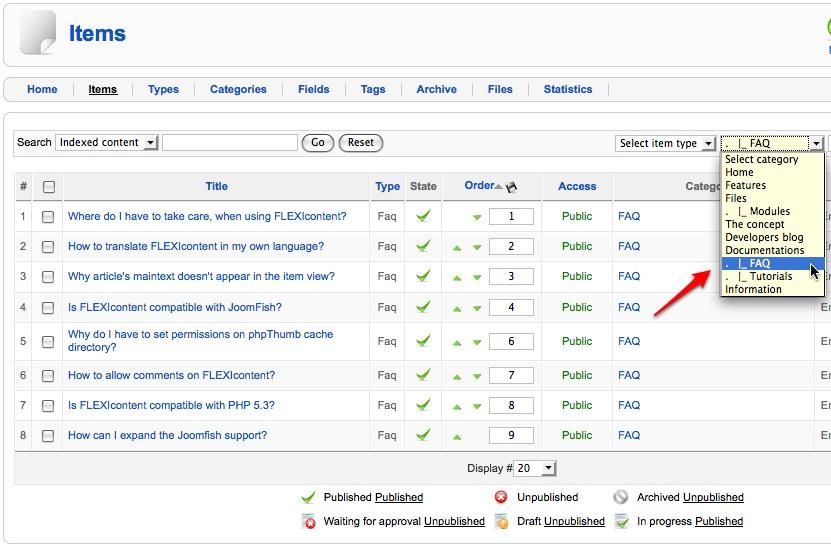Image resolution: width=831 pixels, height=547 pixels.
Task: Choose Home in category list
Action: pyautogui.click(x=773, y=172)
